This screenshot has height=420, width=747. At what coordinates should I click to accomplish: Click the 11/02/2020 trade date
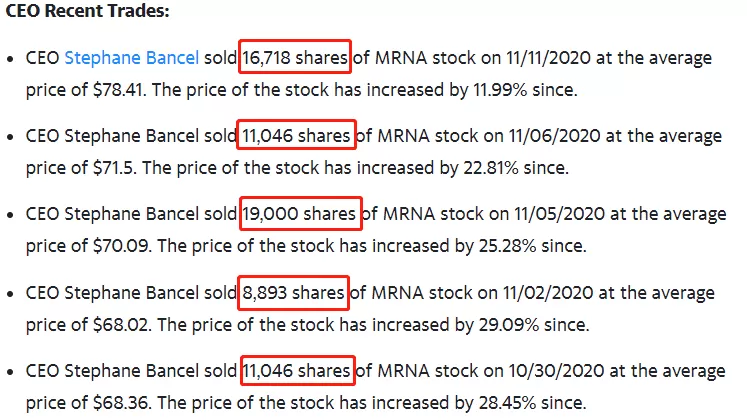point(548,293)
